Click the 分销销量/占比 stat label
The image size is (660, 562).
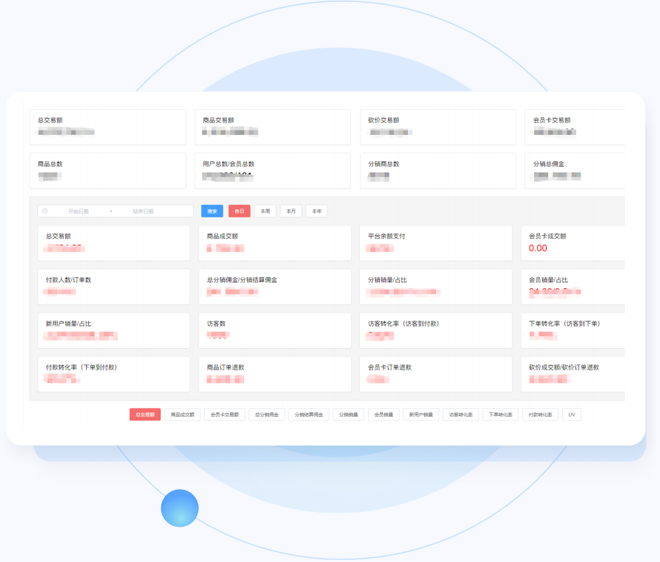point(387,280)
